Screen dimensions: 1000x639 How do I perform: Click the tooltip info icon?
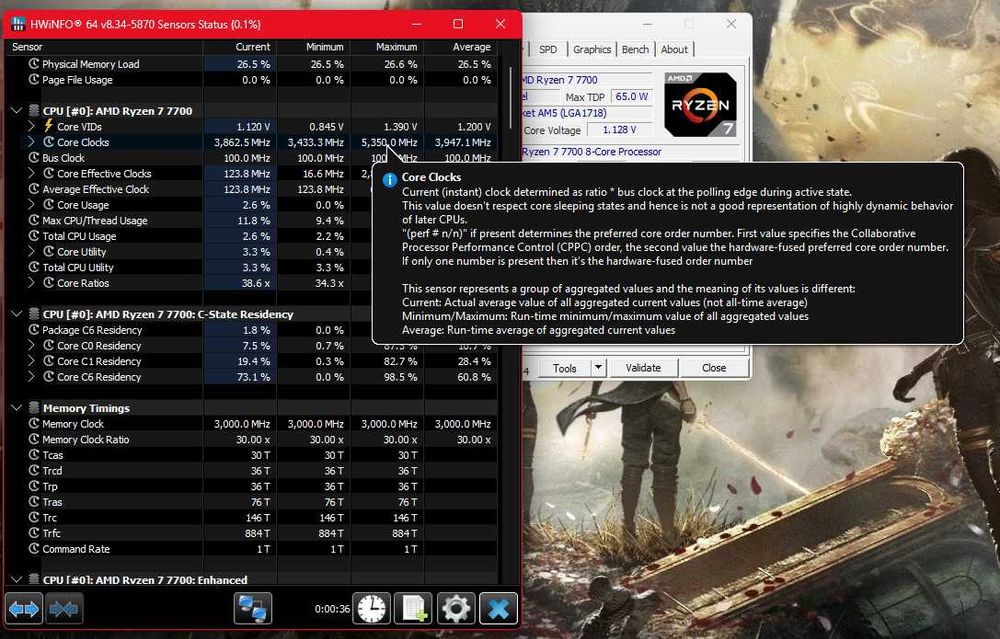[x=389, y=180]
